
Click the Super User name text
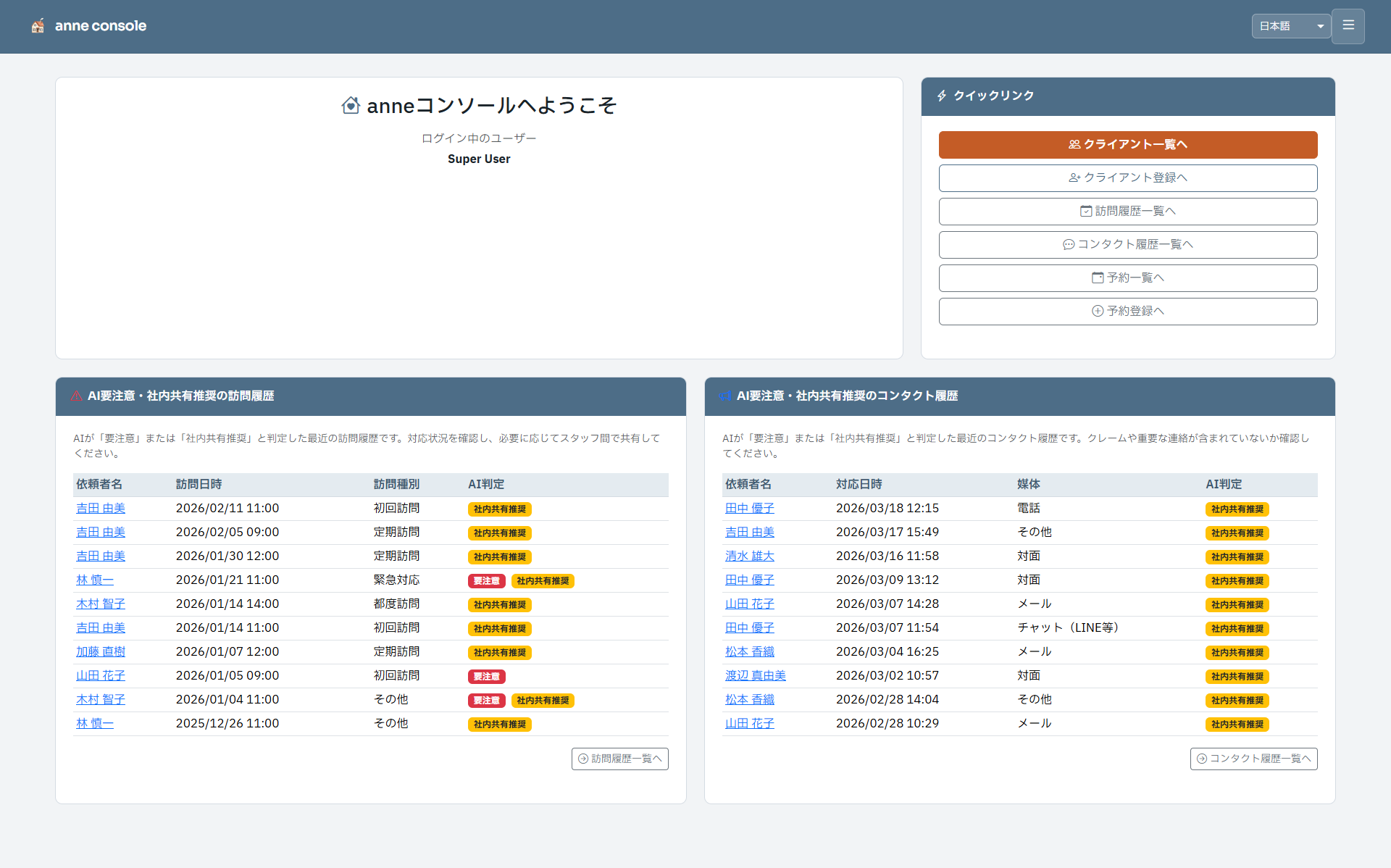click(x=479, y=159)
